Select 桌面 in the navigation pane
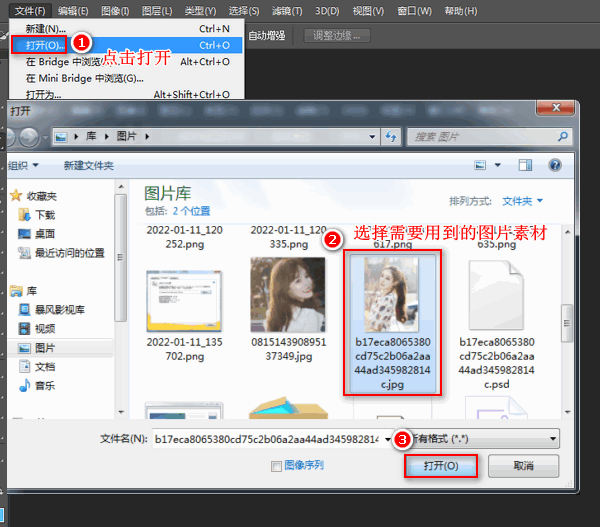The width and height of the screenshot is (600, 527). click(x=45, y=234)
